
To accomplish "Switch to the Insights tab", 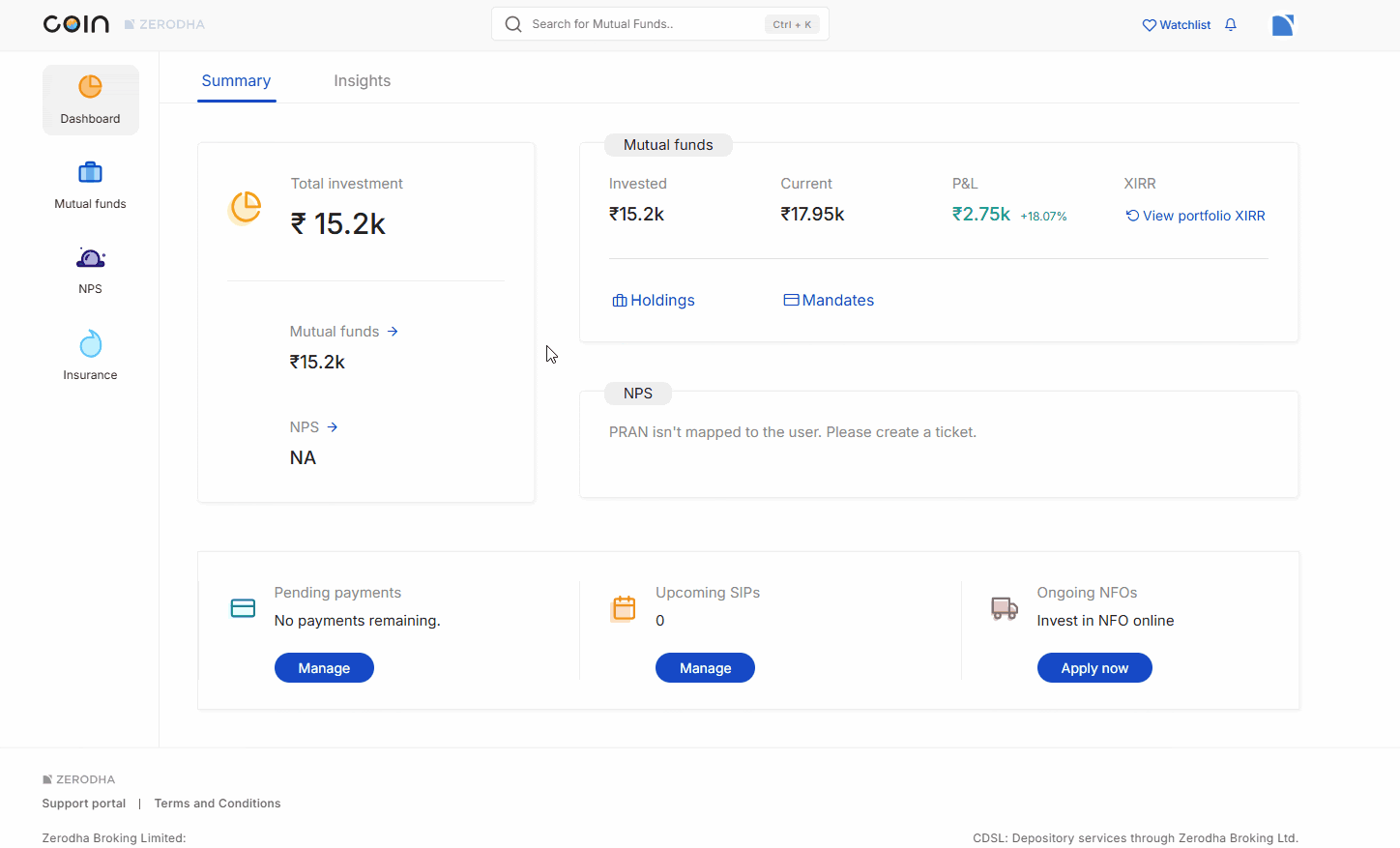I will 362,81.
